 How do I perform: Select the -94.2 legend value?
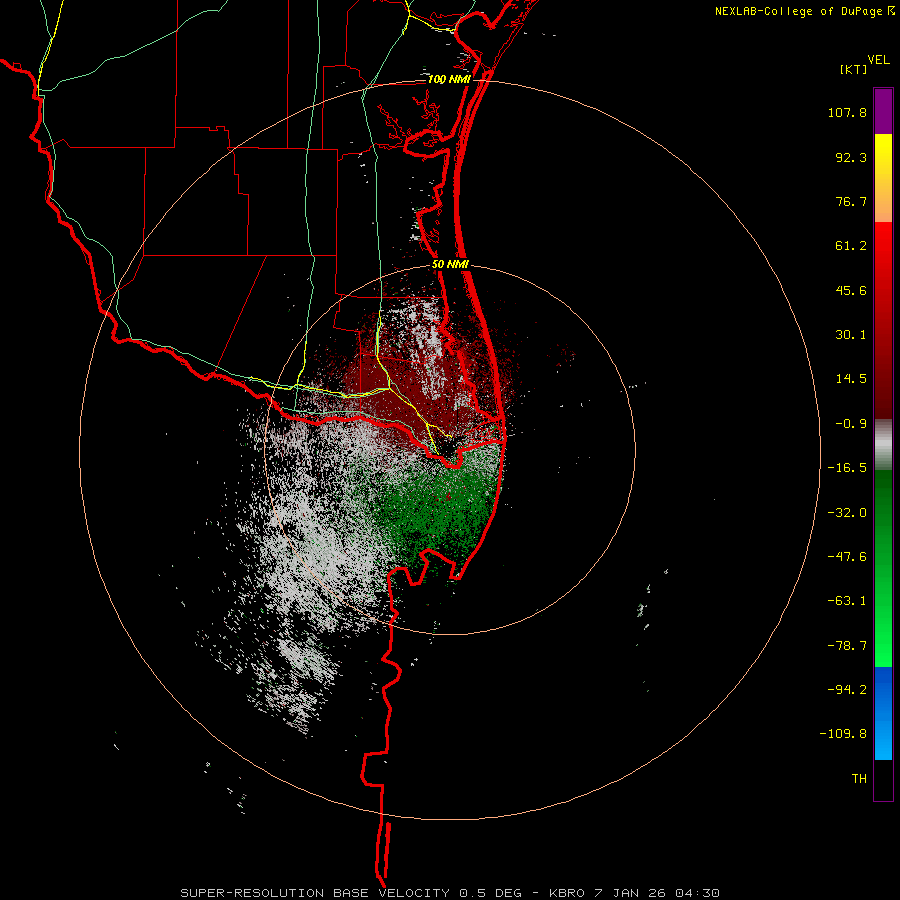(x=847, y=689)
